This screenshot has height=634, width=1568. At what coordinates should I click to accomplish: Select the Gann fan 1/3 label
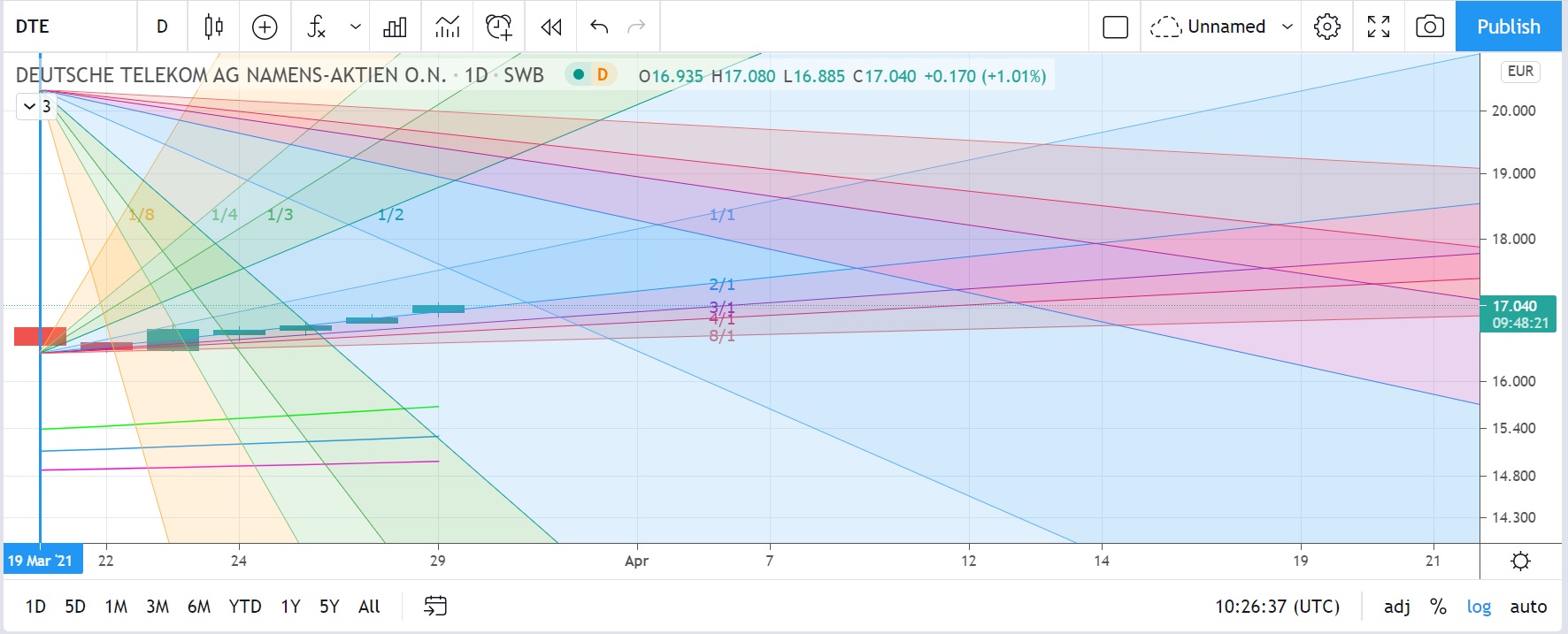[x=280, y=215]
